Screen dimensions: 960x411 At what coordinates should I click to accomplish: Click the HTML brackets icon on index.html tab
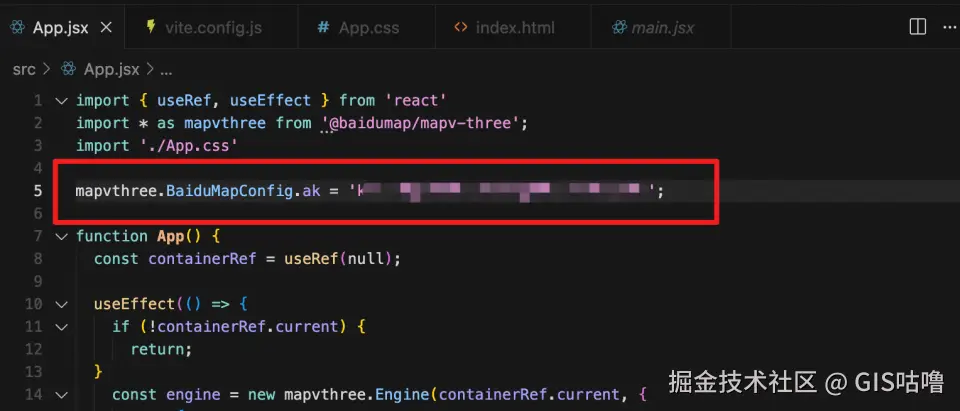[x=460, y=28]
